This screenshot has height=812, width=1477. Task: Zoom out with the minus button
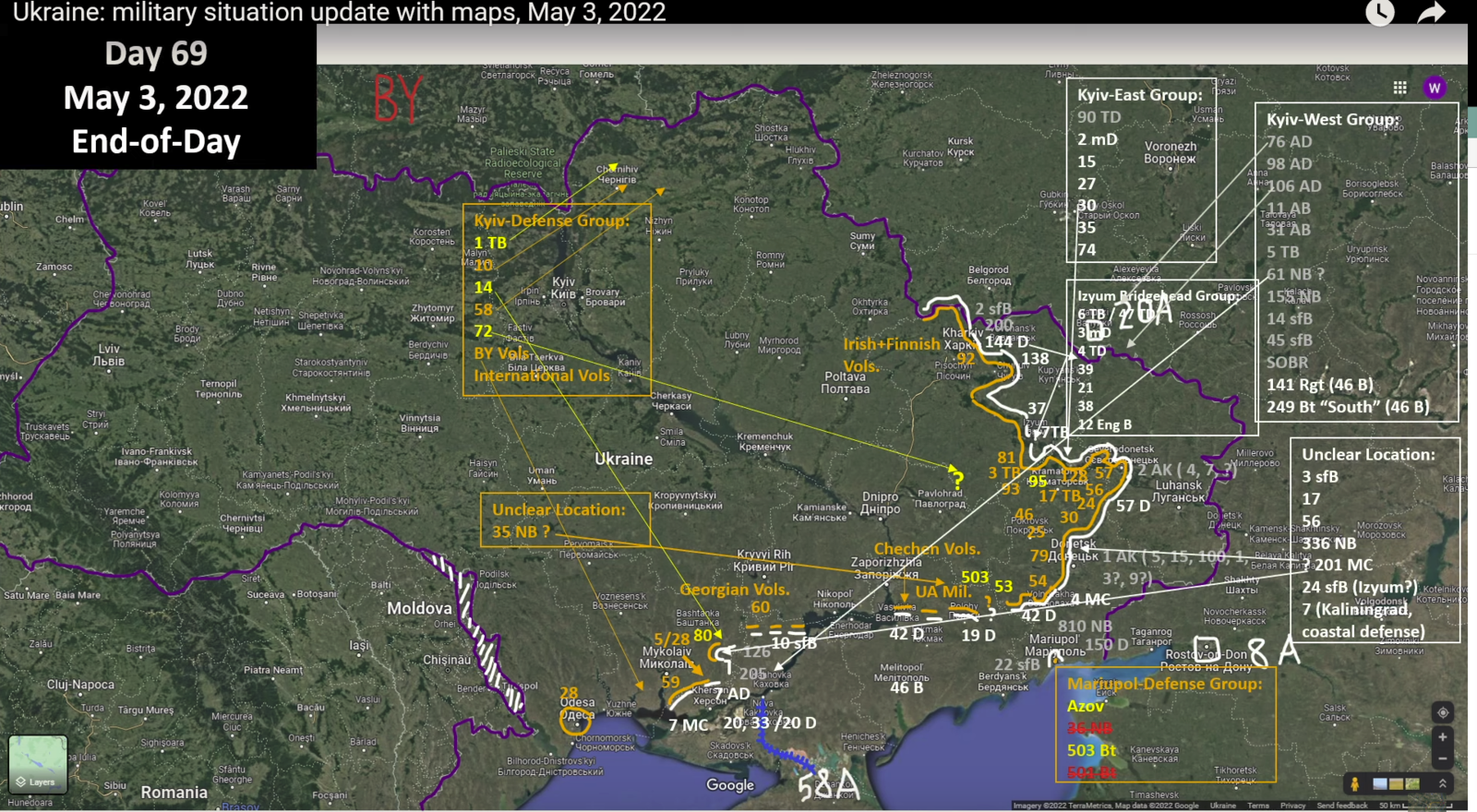[x=1442, y=758]
